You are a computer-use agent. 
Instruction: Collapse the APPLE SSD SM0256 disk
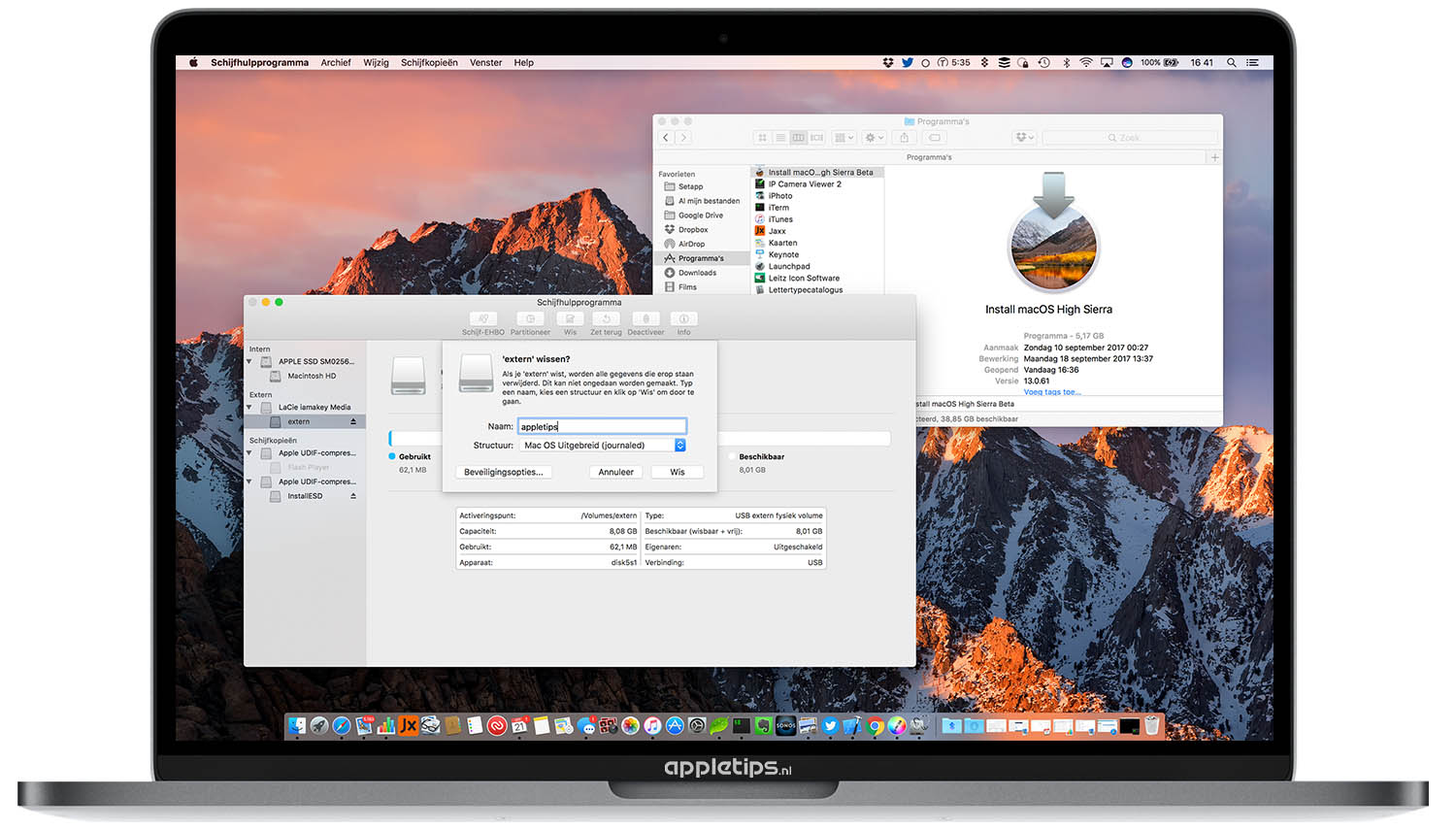[x=249, y=361]
